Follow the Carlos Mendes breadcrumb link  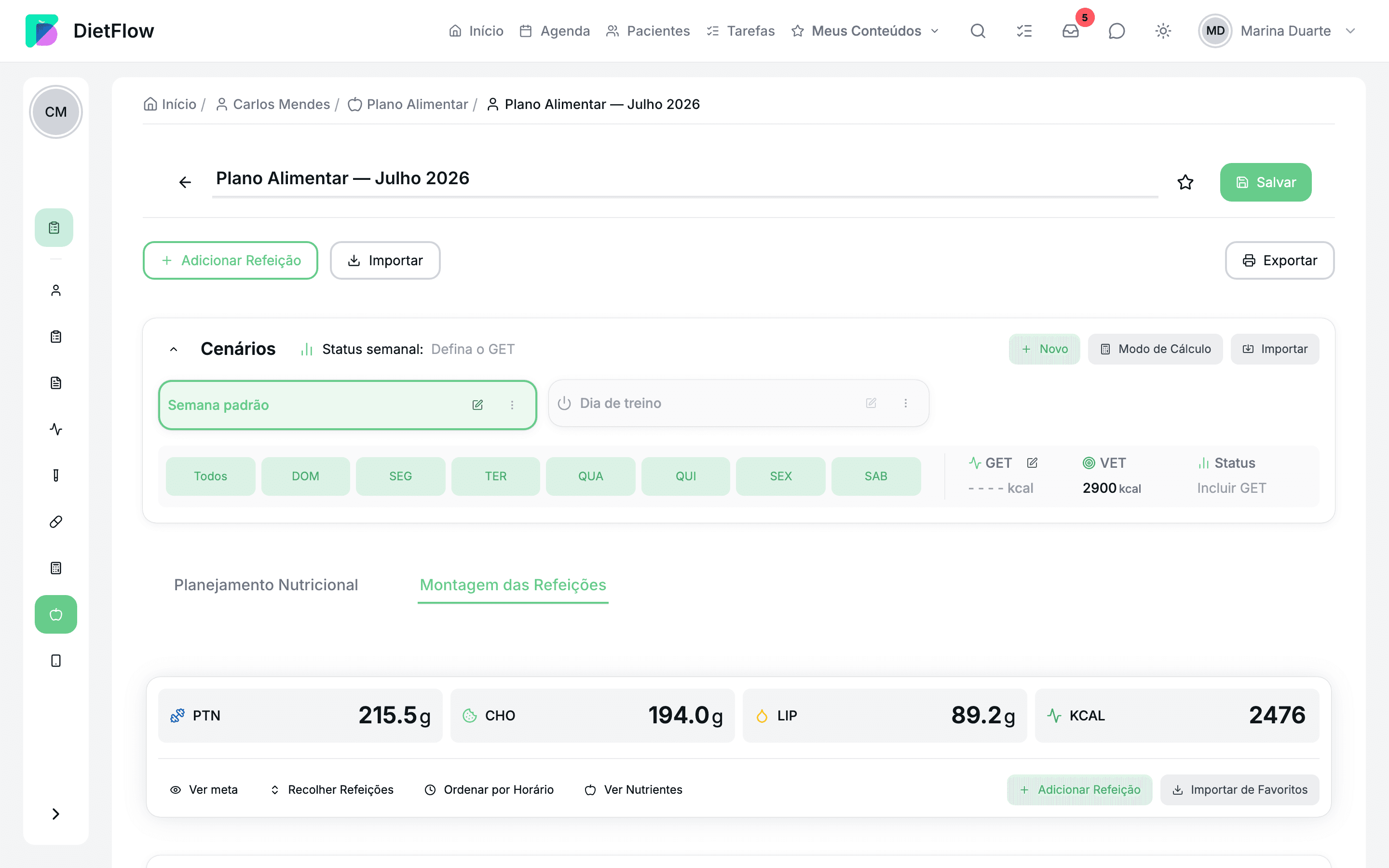click(x=272, y=104)
